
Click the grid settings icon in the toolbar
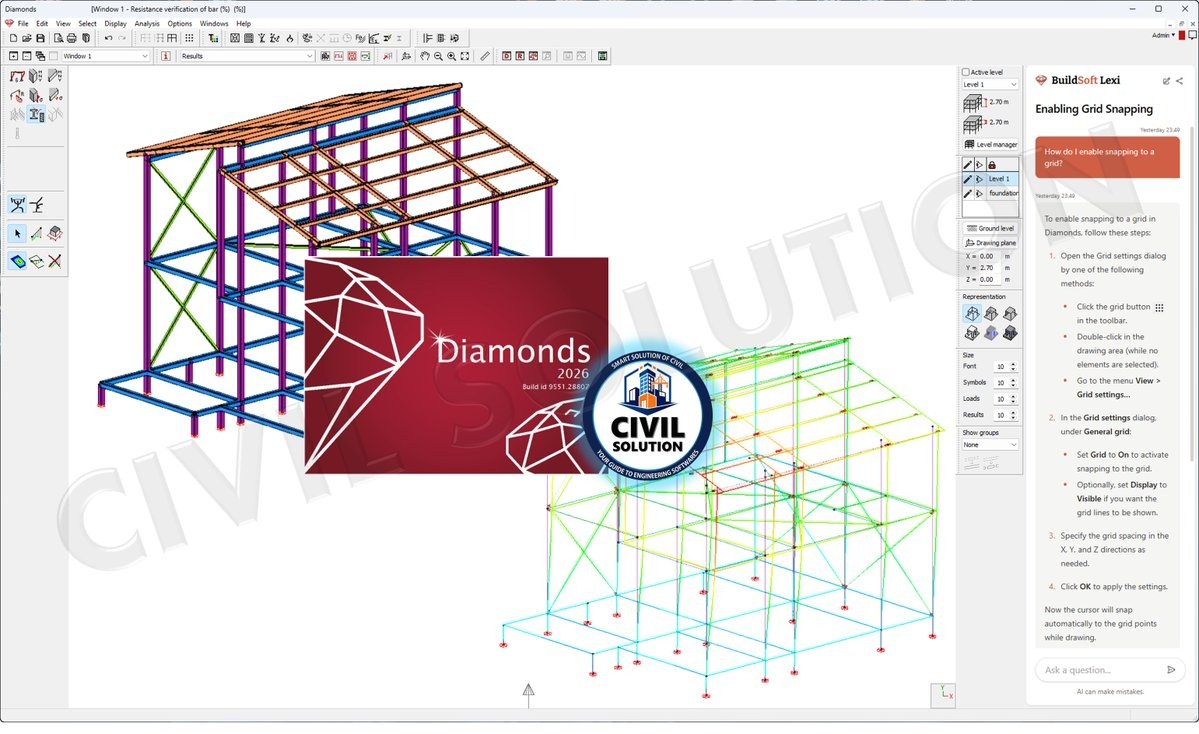coord(189,38)
